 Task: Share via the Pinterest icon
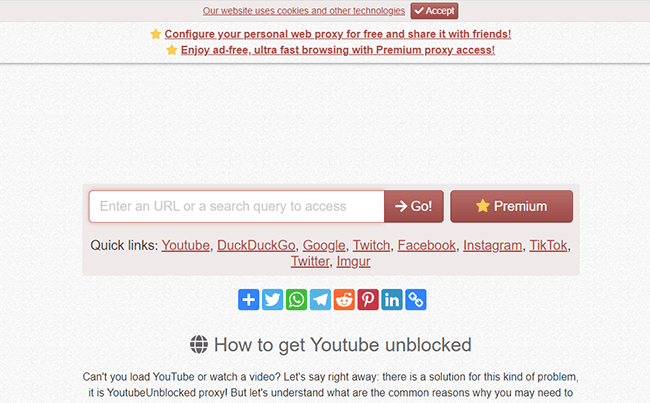368,299
